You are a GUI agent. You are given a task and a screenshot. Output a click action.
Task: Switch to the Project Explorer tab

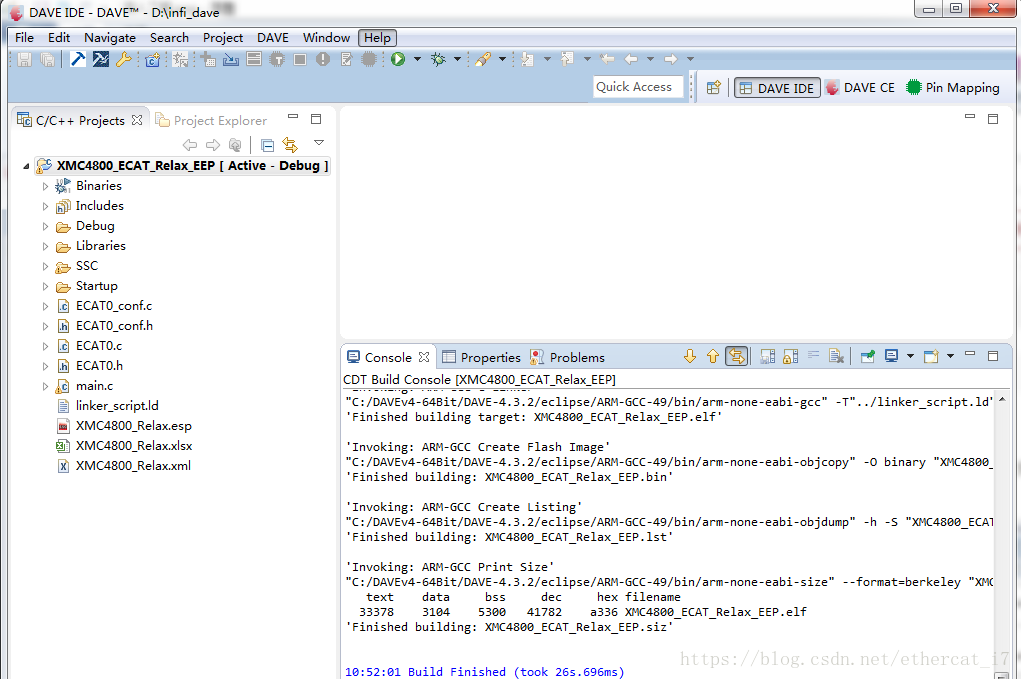point(212,120)
